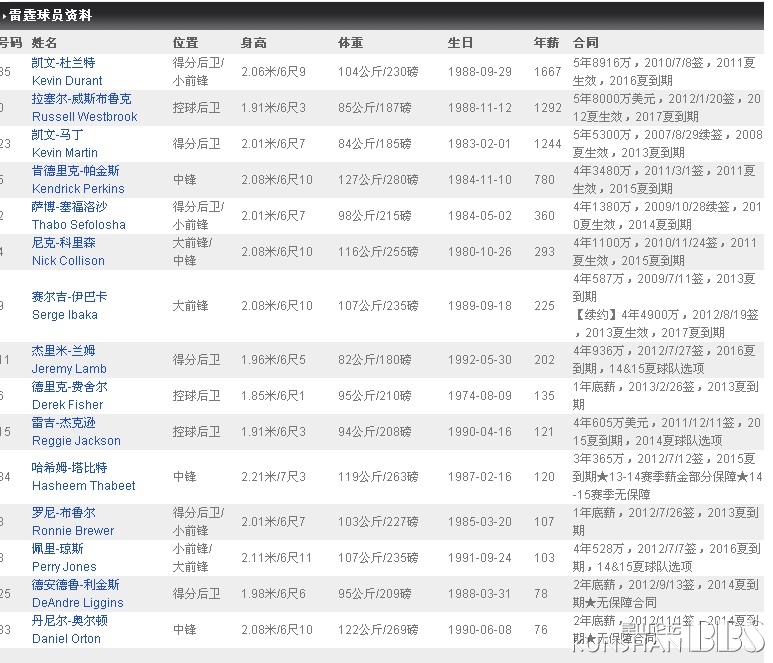Click Chinese name link 德里克-费舍尔

(x=69, y=386)
